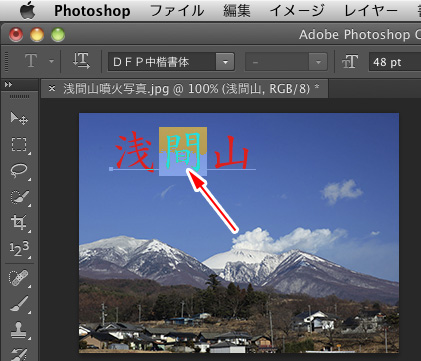Select the 浅間山噴火写真.jpg document tab
The height and width of the screenshot is (361, 421).
[x=185, y=89]
